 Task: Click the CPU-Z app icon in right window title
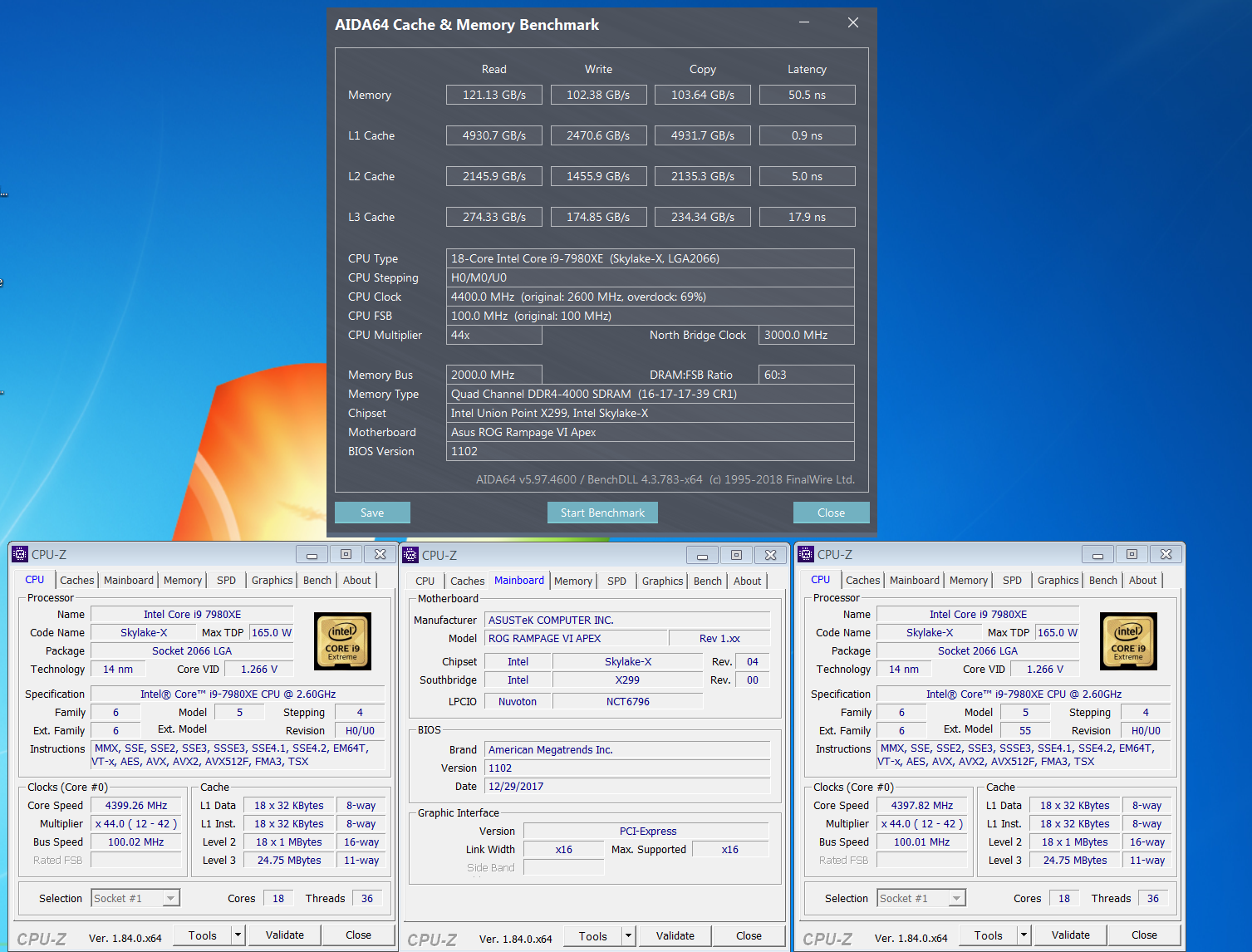[806, 555]
